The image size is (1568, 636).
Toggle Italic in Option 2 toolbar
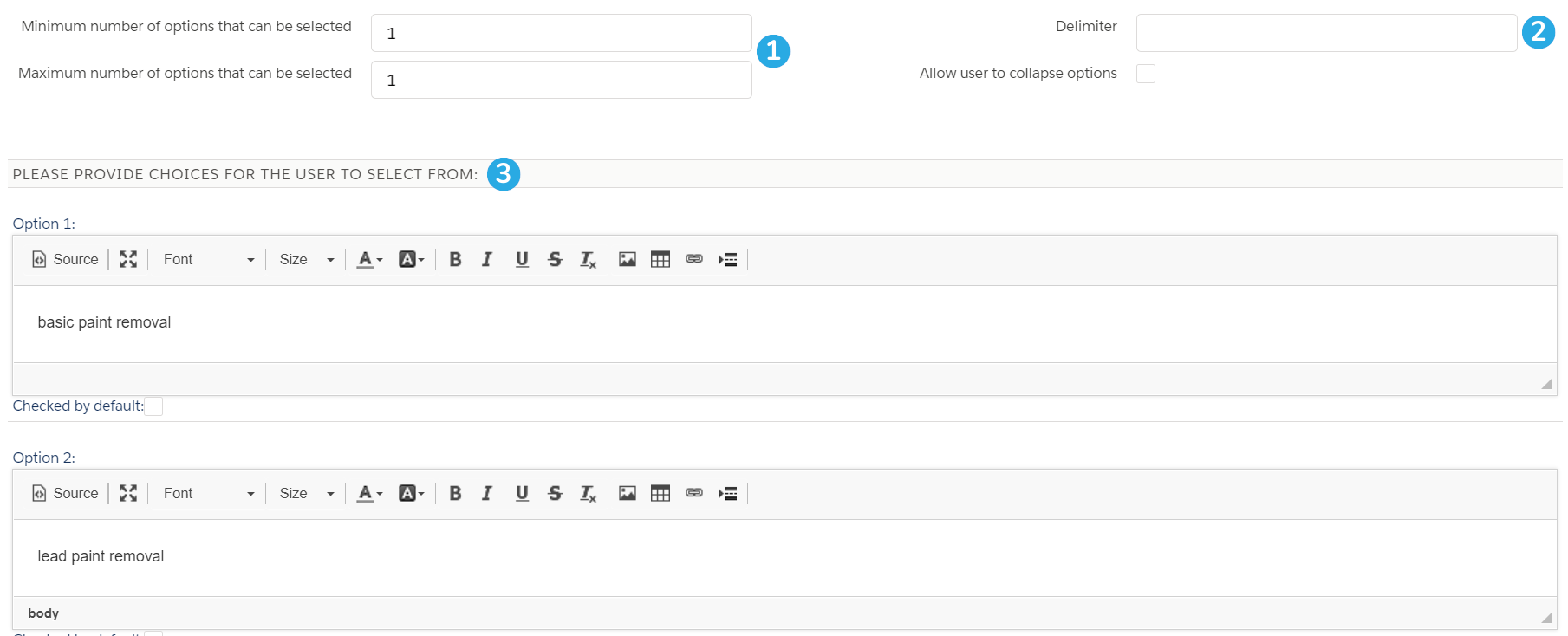click(487, 493)
